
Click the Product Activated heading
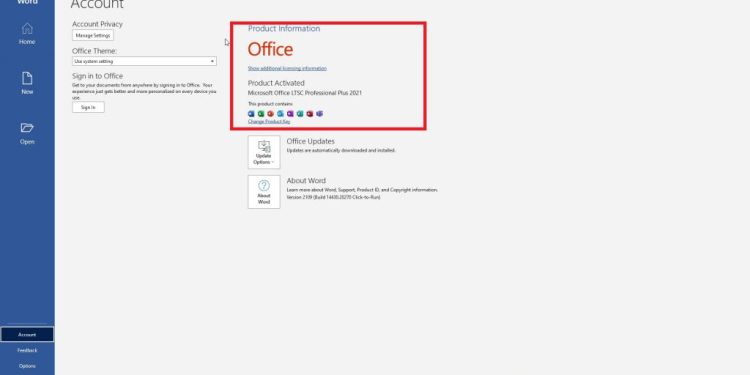click(x=276, y=83)
